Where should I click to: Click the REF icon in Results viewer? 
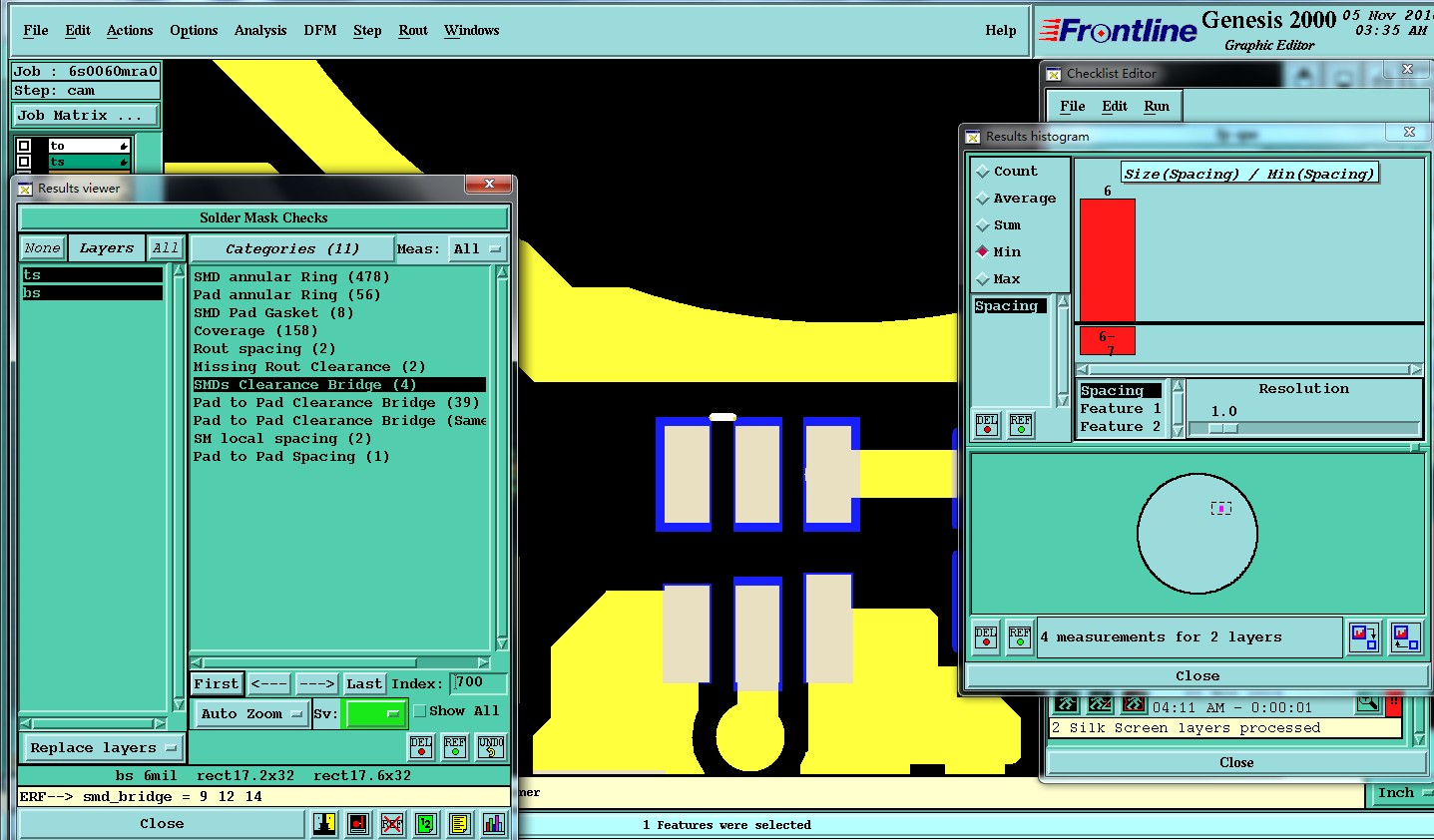click(x=455, y=747)
